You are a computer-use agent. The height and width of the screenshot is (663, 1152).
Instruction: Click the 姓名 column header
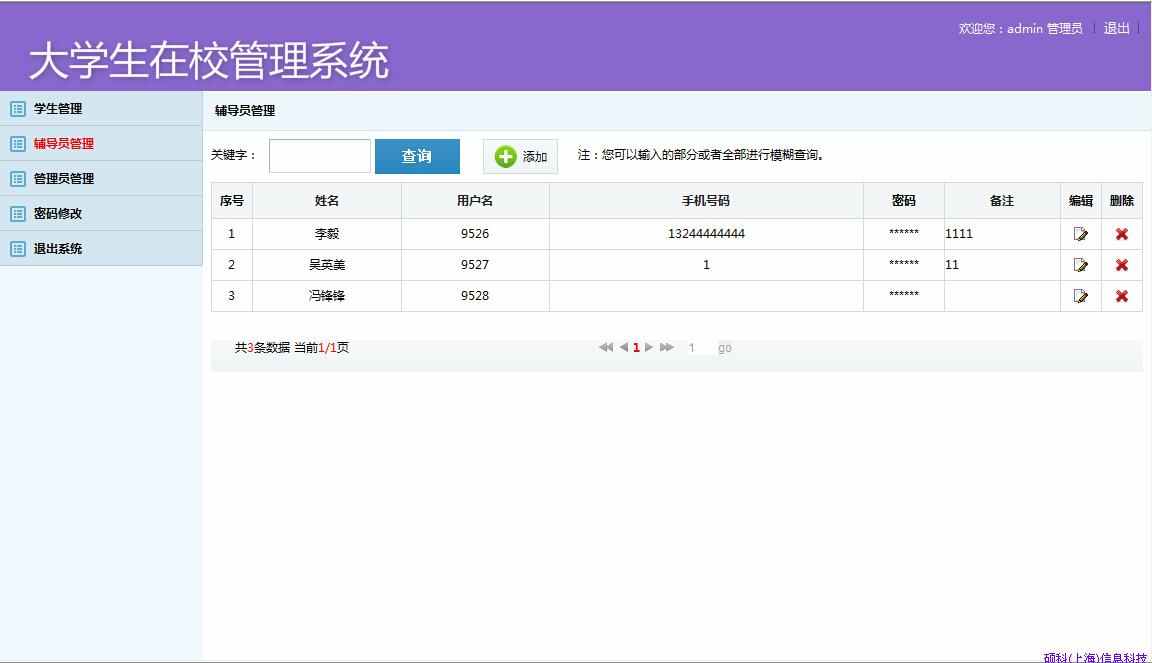click(327, 201)
